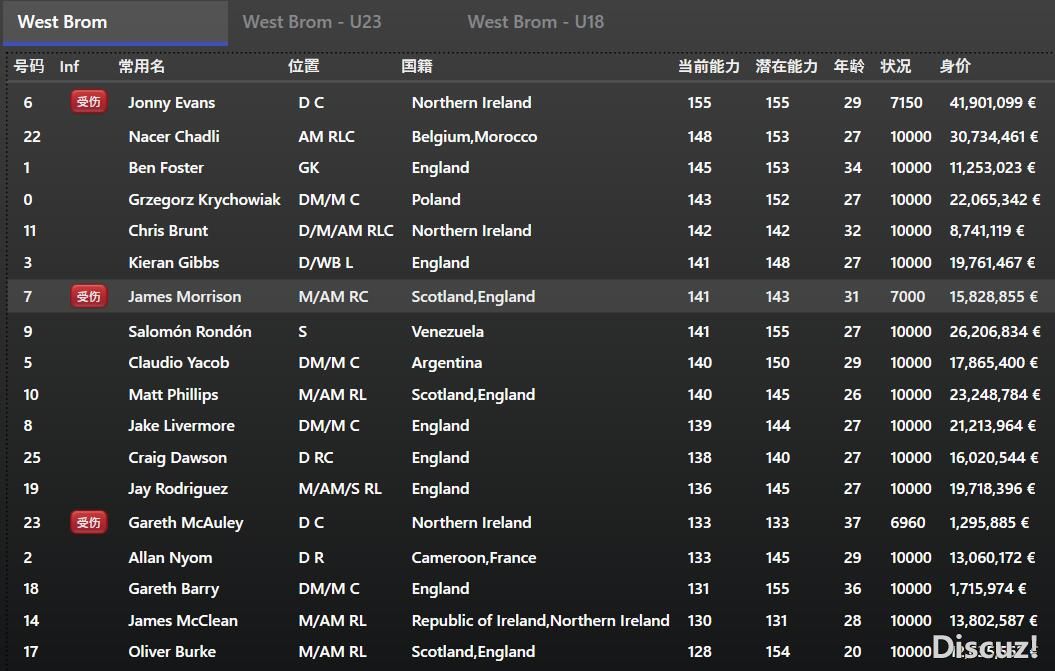Sort by the 国籍 column header
Image resolution: width=1055 pixels, height=671 pixels.
(x=416, y=66)
